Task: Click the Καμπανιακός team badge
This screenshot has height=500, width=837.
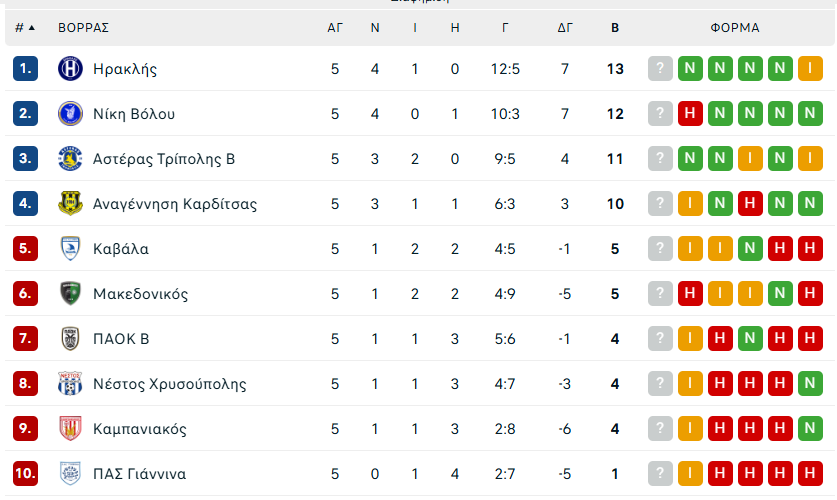Action: click(x=70, y=429)
